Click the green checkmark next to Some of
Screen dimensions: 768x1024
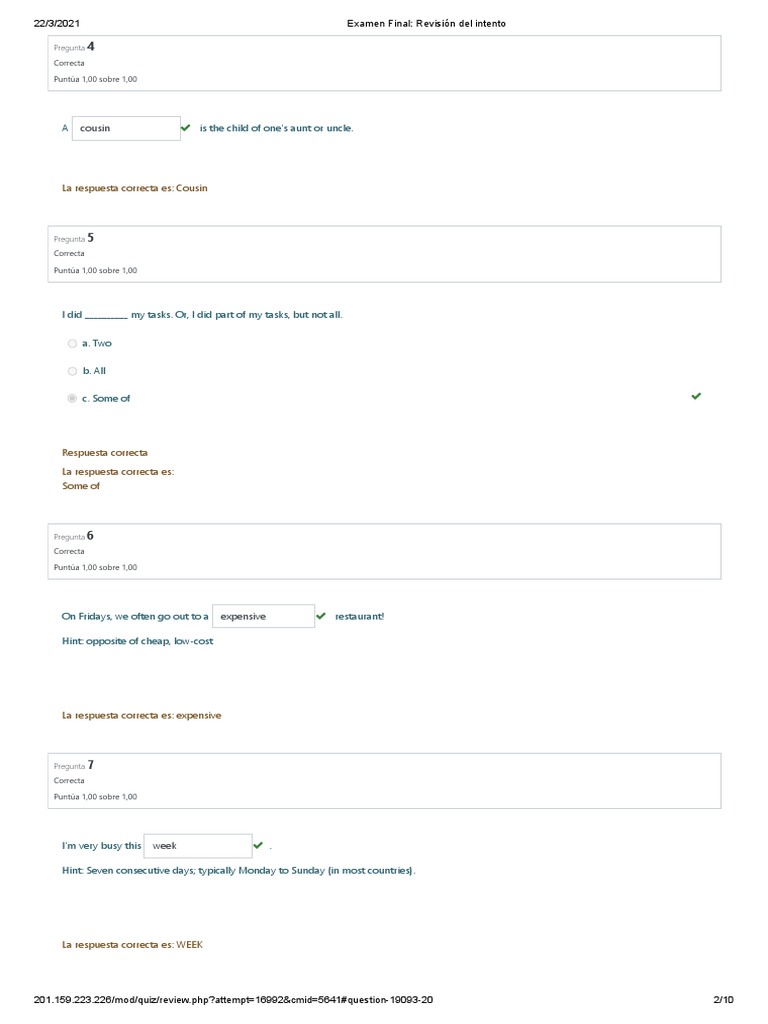696,396
